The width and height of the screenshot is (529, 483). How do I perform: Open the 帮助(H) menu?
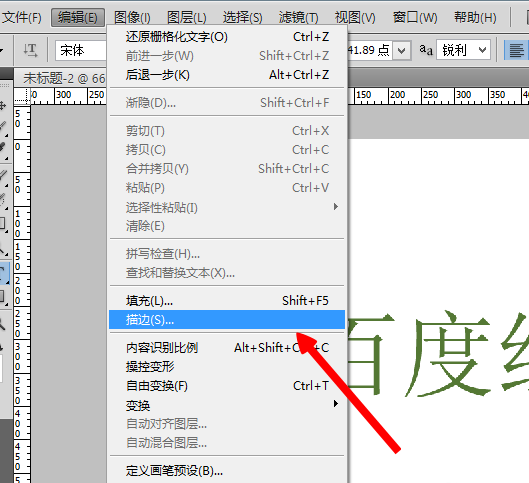pyautogui.click(x=475, y=17)
